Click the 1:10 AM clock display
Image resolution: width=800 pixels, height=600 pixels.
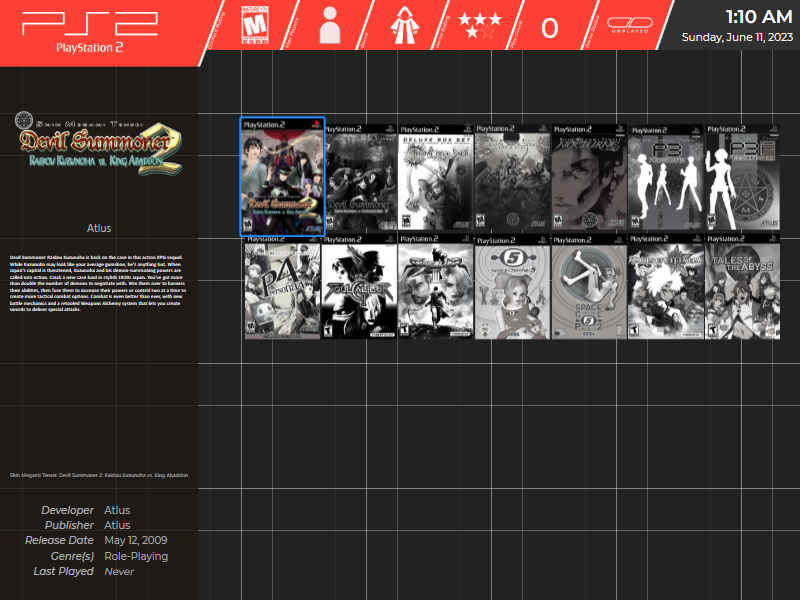(759, 17)
